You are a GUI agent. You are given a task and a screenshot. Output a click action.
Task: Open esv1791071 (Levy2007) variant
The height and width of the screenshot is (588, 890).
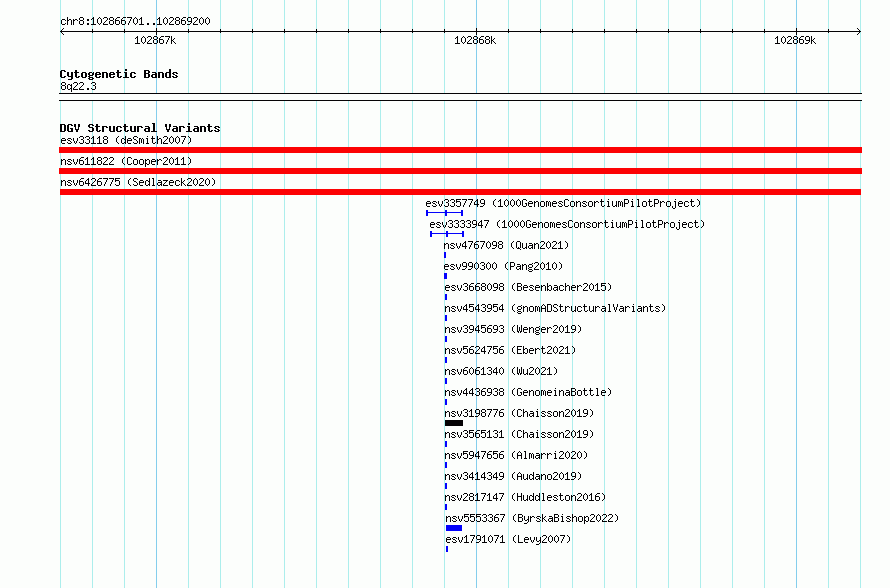(508, 539)
